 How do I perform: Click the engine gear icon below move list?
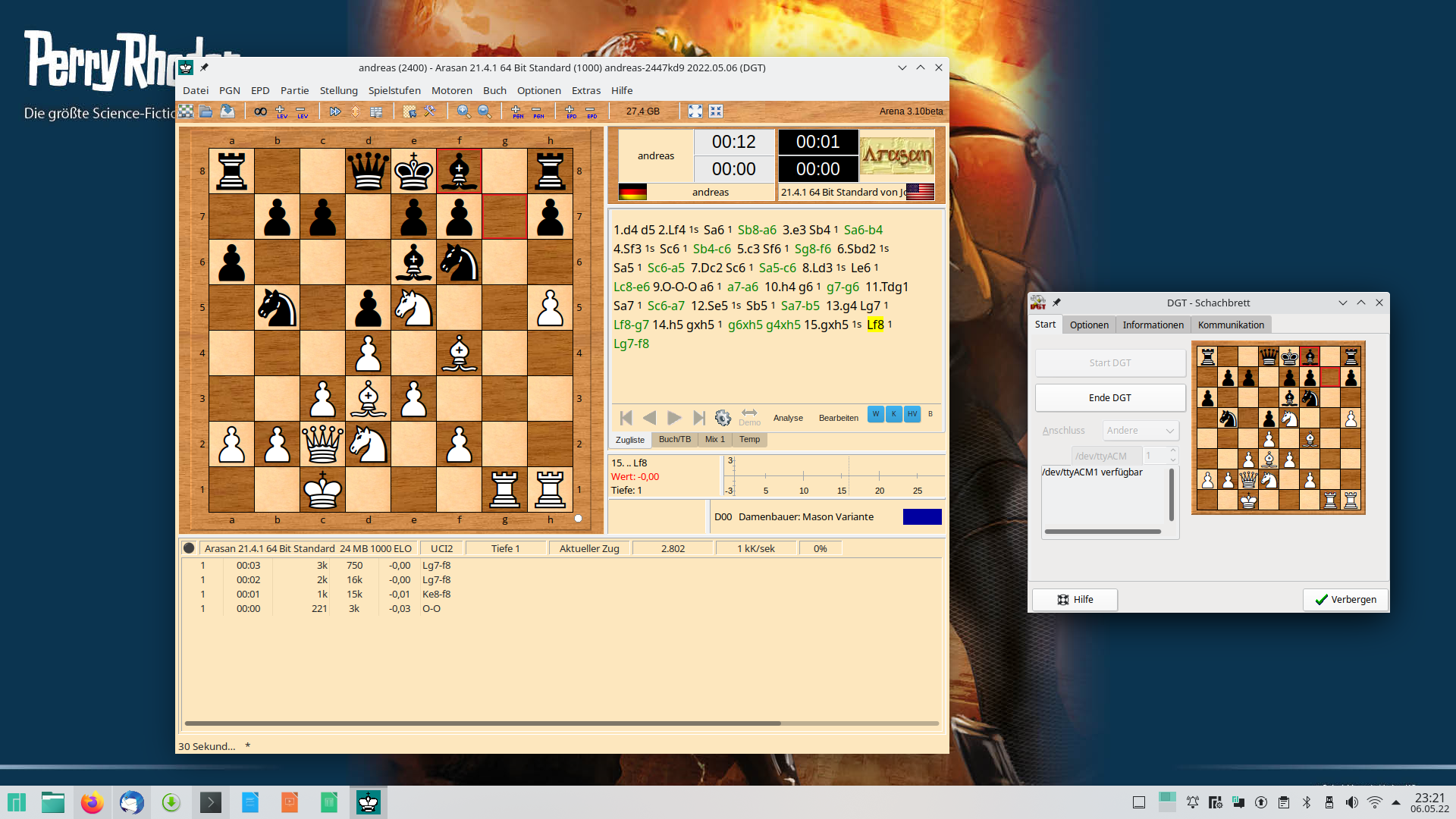[x=723, y=418]
